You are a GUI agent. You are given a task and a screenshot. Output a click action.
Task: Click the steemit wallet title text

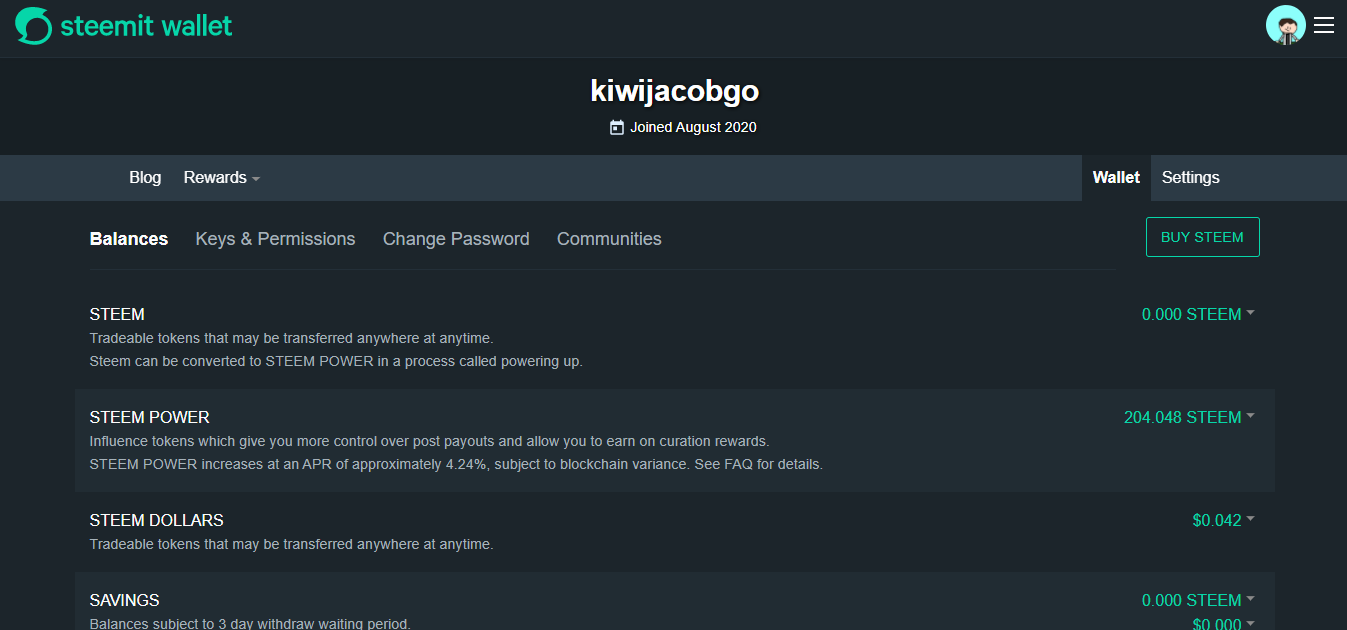point(146,26)
